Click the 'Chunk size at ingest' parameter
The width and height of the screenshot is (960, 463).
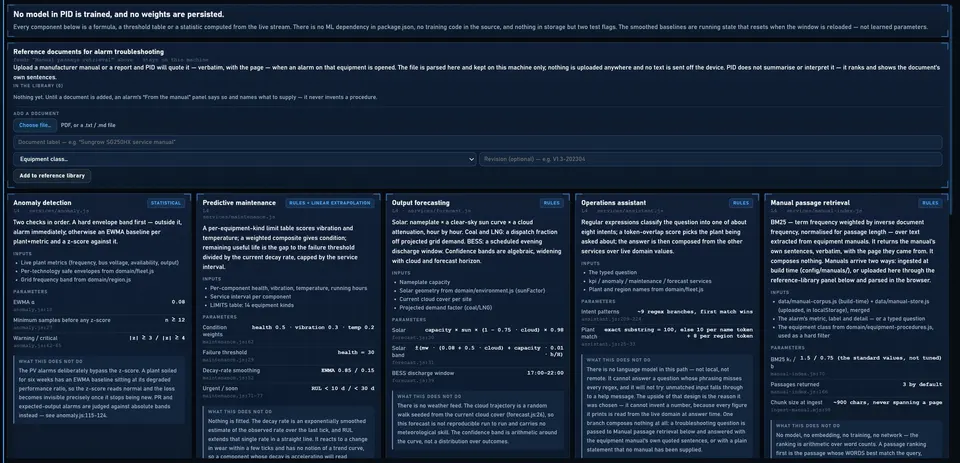coord(798,402)
